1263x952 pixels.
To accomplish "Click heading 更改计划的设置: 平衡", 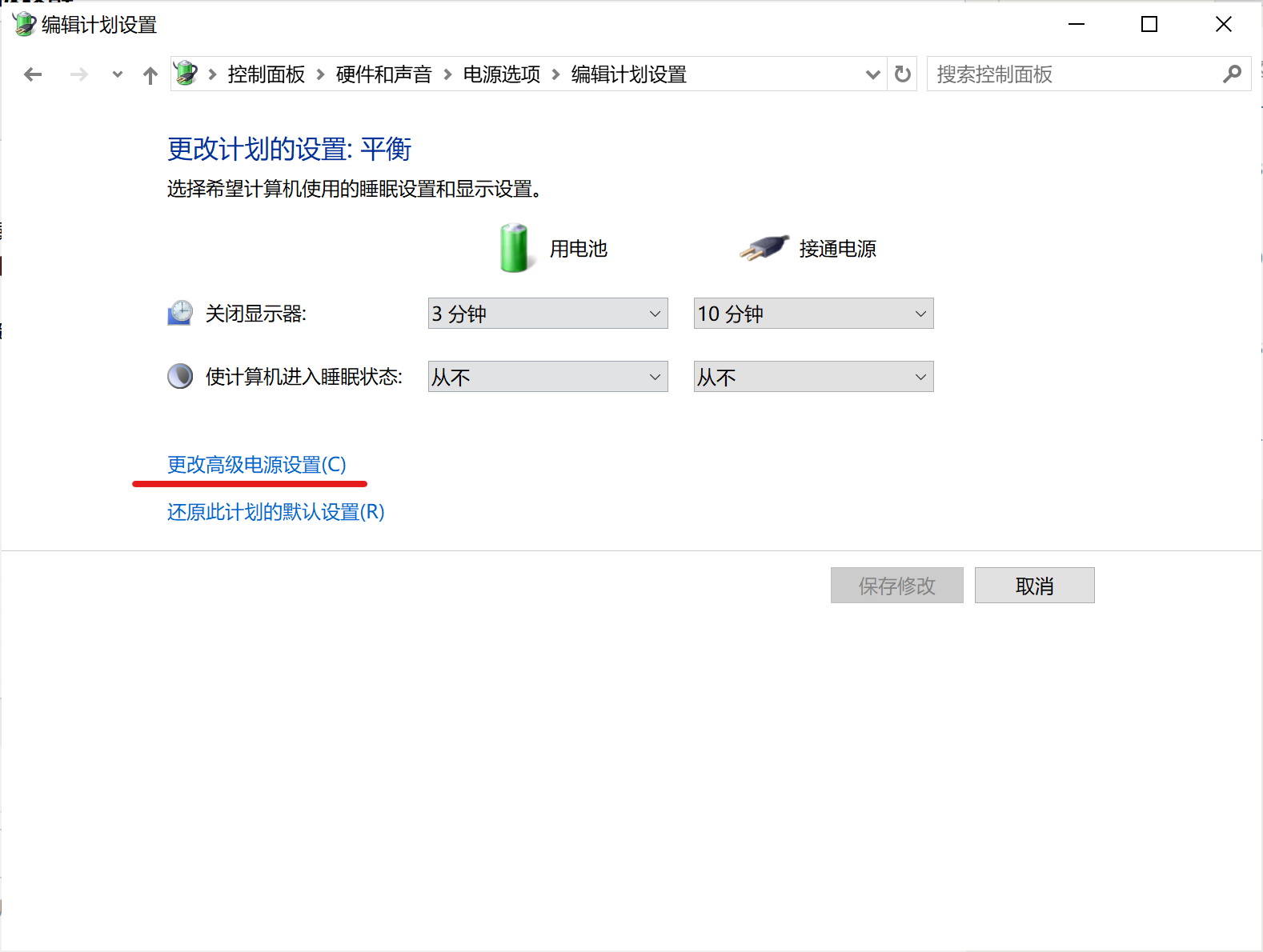I will [290, 149].
